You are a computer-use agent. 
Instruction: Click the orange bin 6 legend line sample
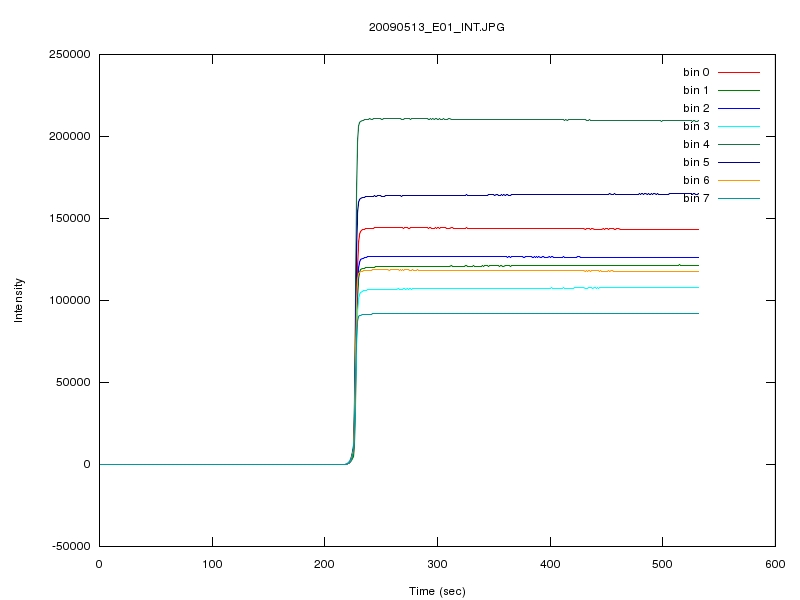pyautogui.click(x=739, y=180)
